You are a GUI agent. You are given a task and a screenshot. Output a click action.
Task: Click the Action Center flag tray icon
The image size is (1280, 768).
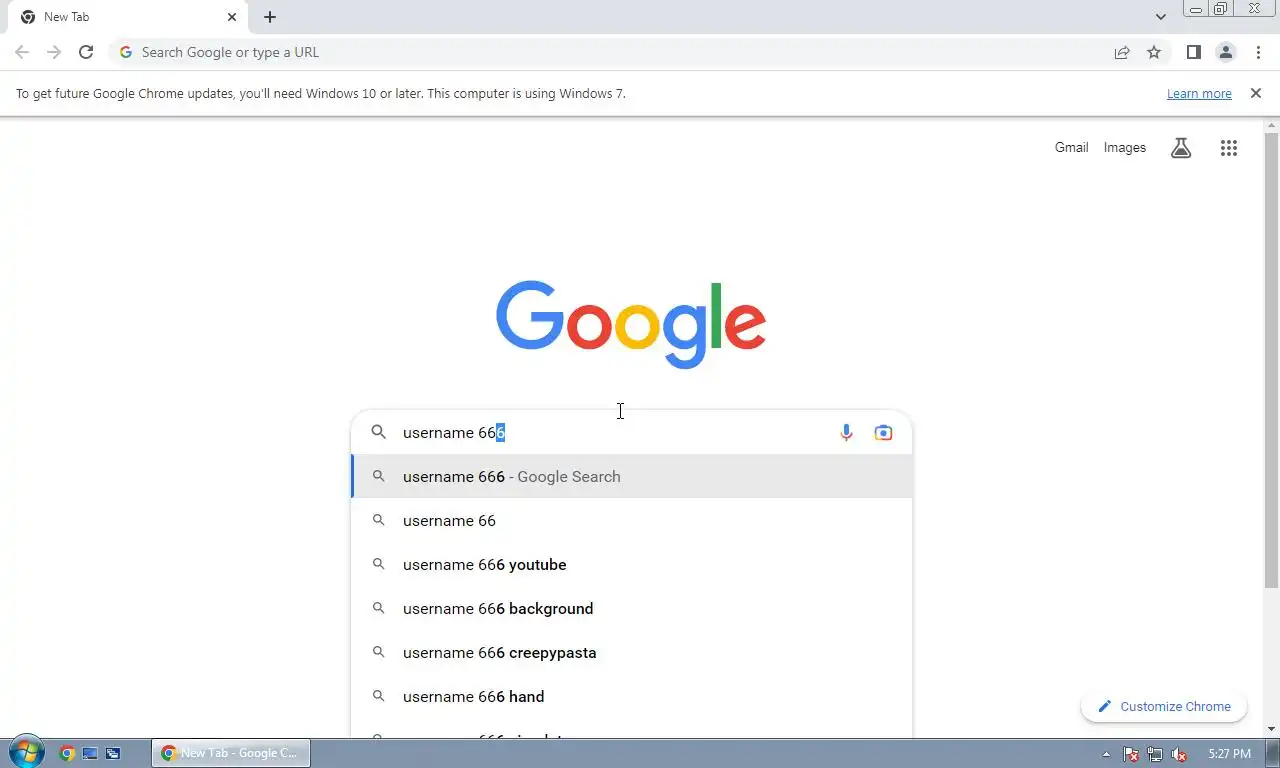click(x=1131, y=754)
